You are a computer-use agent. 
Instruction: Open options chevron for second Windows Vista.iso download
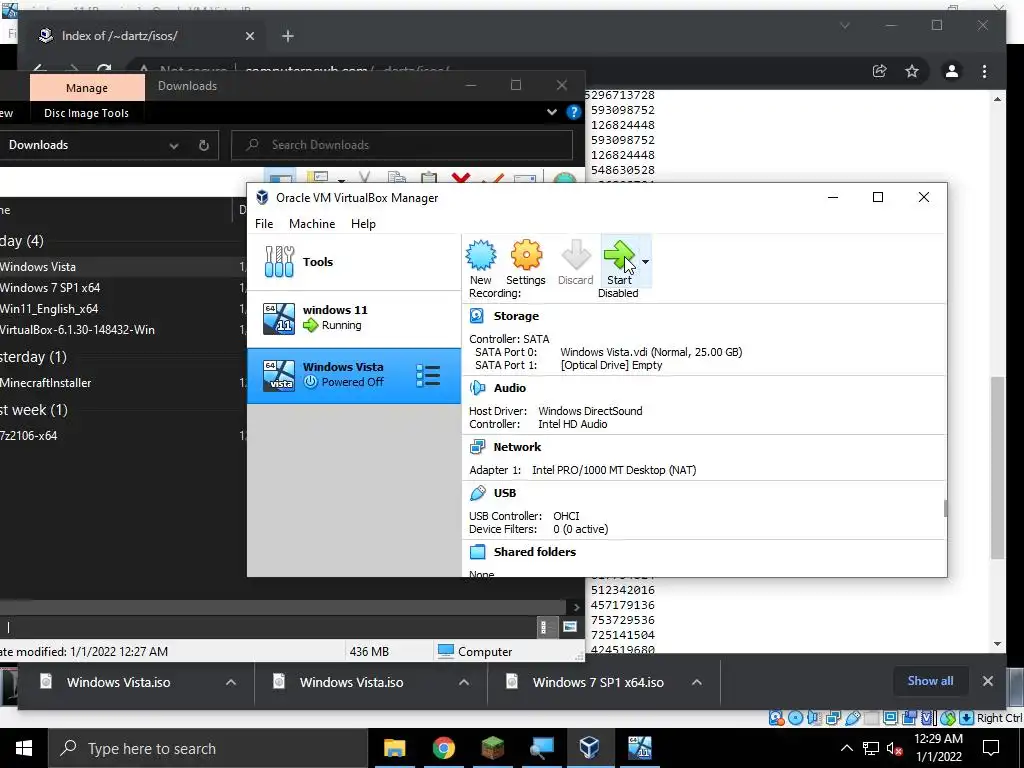click(x=464, y=682)
